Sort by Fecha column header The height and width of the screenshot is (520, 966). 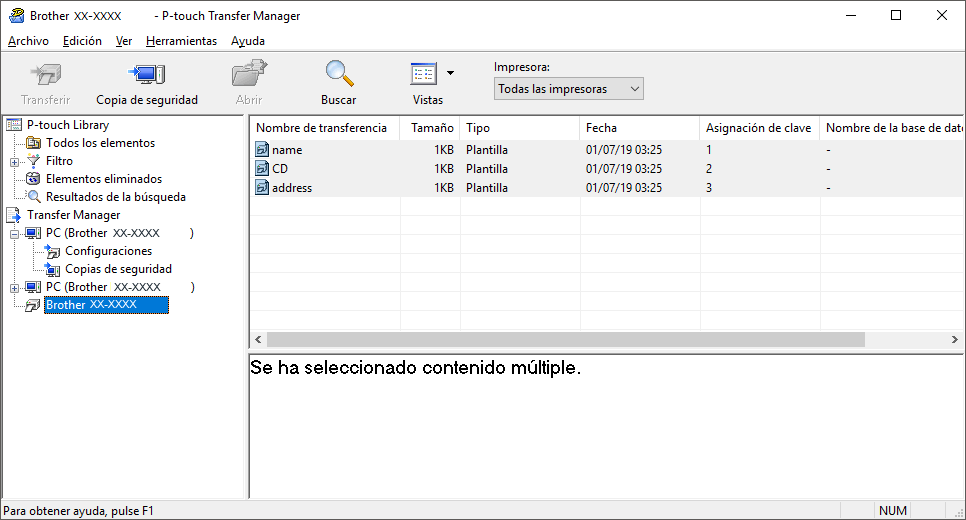639,128
